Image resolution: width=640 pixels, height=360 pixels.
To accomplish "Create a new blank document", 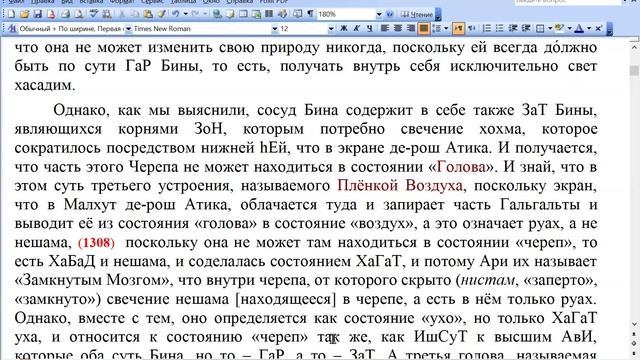I will pos(11,14).
